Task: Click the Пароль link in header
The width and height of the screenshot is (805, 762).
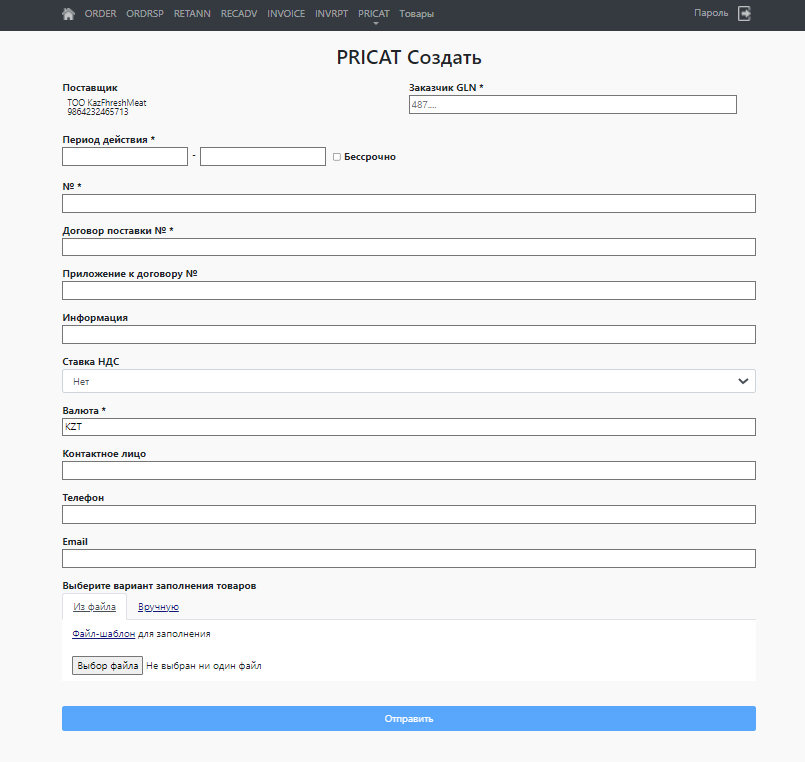Action: click(710, 13)
